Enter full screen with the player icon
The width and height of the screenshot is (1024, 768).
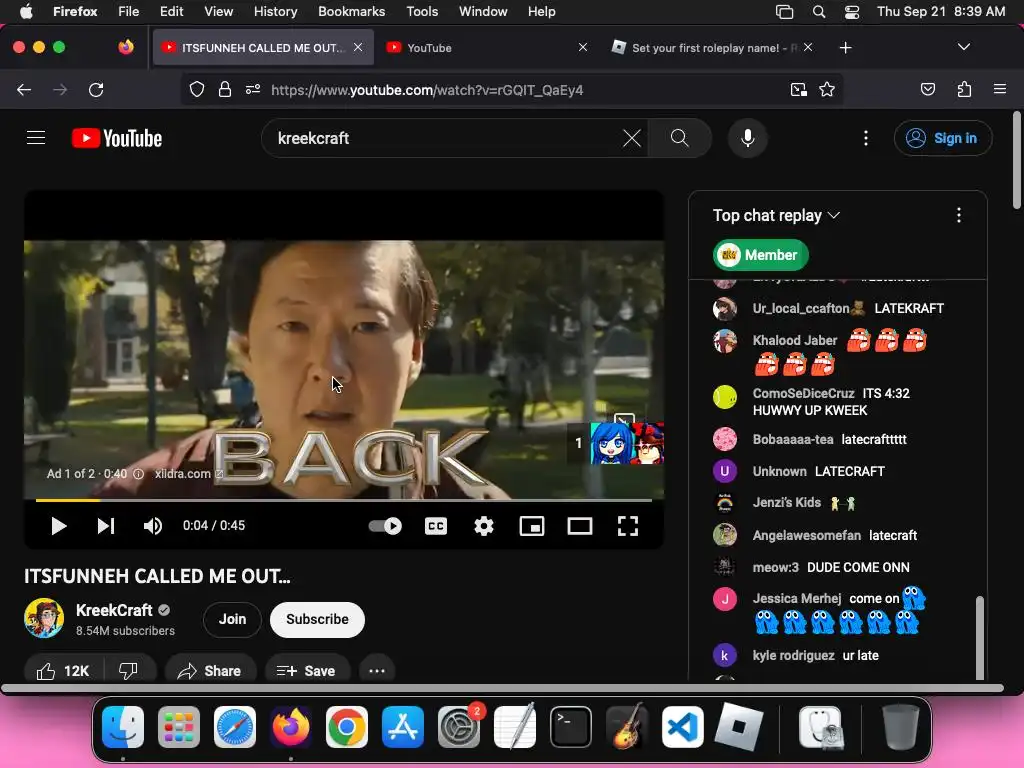(628, 526)
